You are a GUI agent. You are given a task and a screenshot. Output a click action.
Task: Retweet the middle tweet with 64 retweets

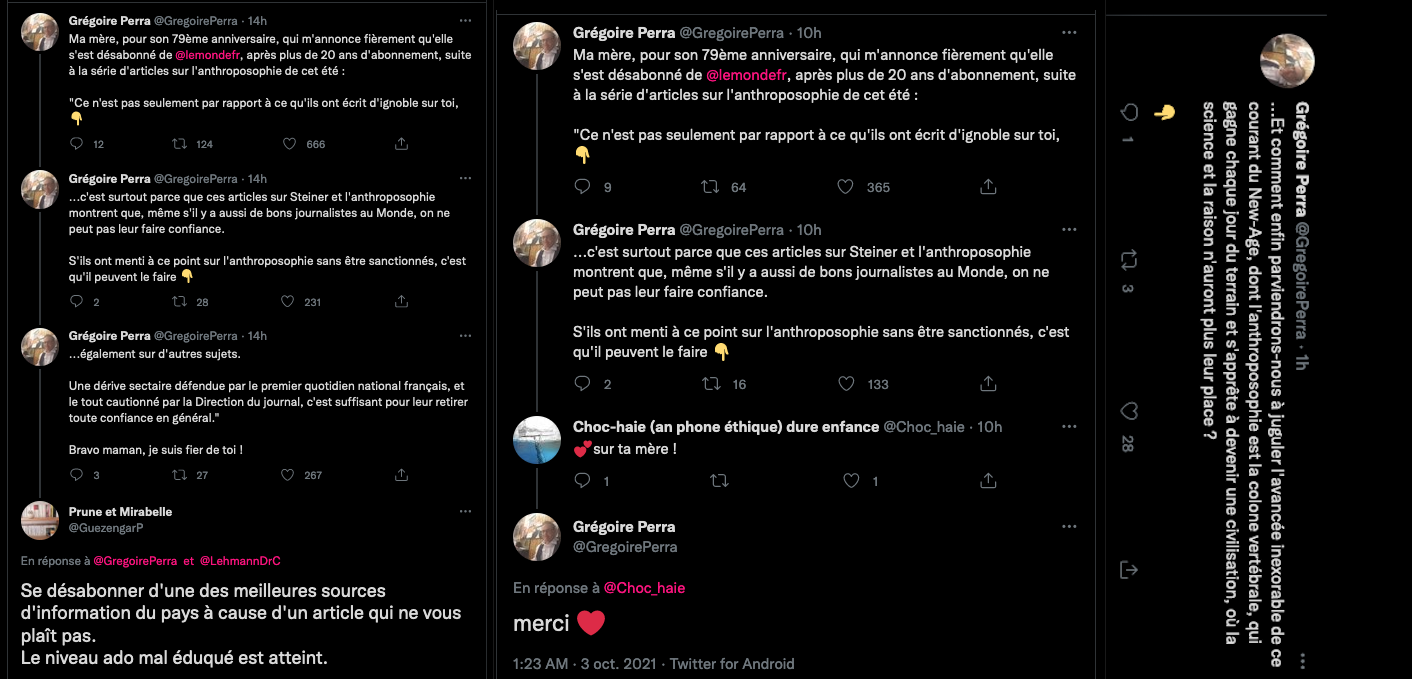point(710,187)
